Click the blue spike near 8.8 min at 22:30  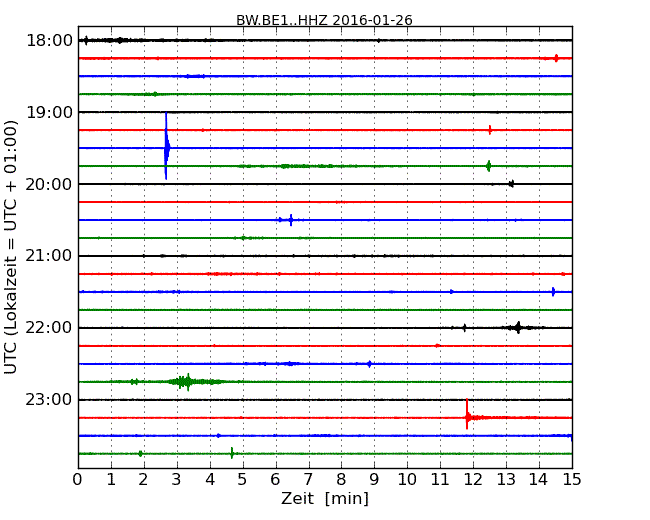[369, 364]
